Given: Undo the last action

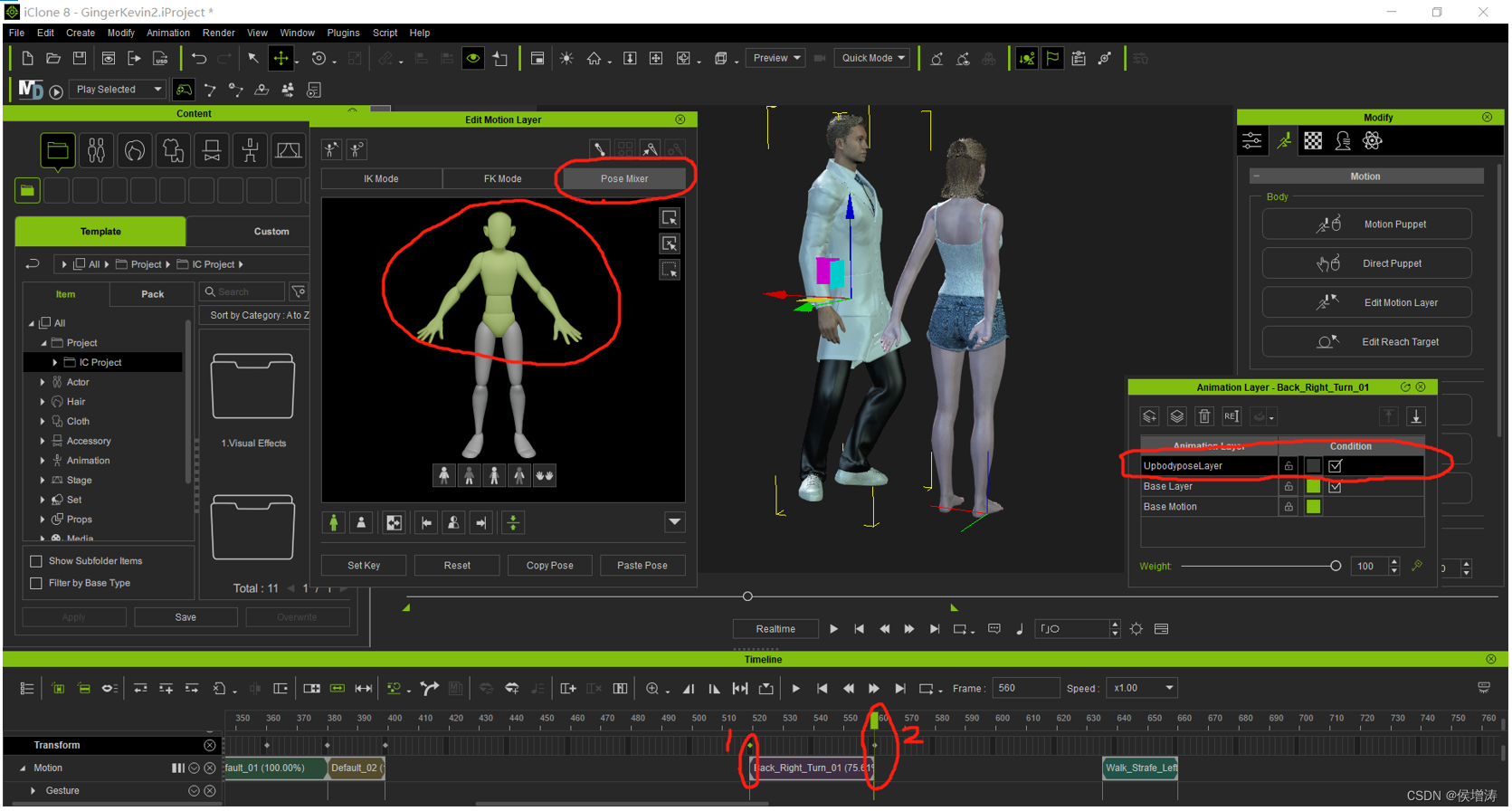Looking at the screenshot, I should click(199, 59).
